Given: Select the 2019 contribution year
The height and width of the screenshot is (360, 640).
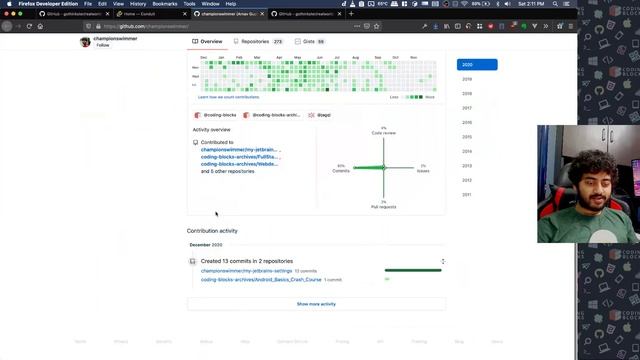Looking at the screenshot, I should pyautogui.click(x=467, y=79).
